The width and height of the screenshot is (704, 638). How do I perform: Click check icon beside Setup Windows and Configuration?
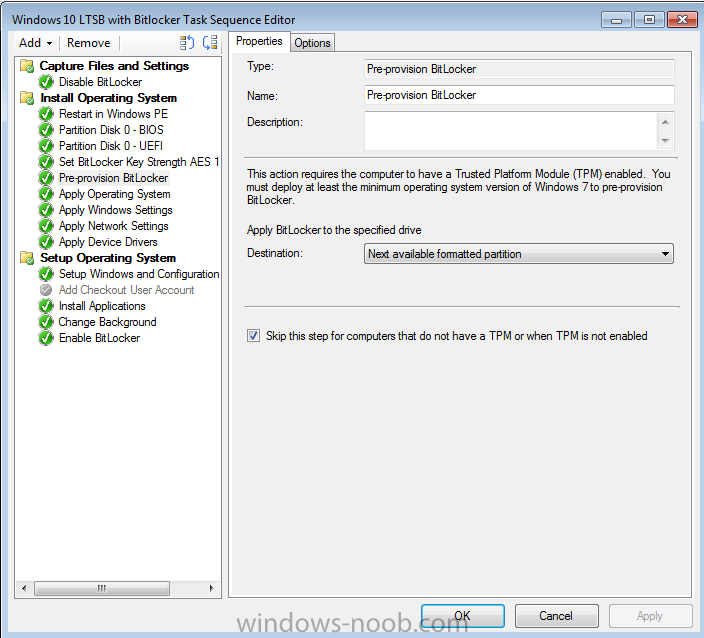46,274
